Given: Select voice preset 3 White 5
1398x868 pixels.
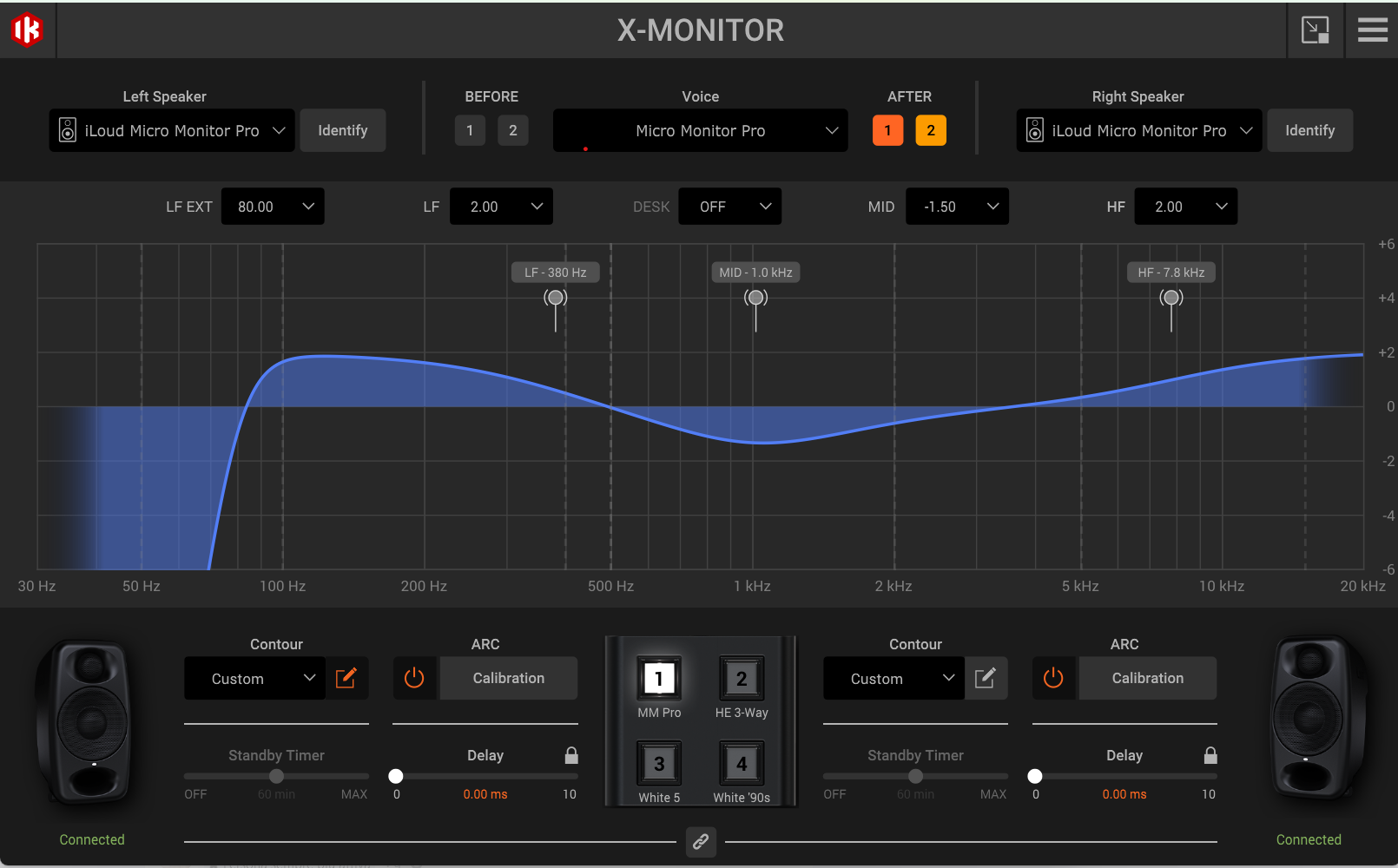Looking at the screenshot, I should 659,764.
